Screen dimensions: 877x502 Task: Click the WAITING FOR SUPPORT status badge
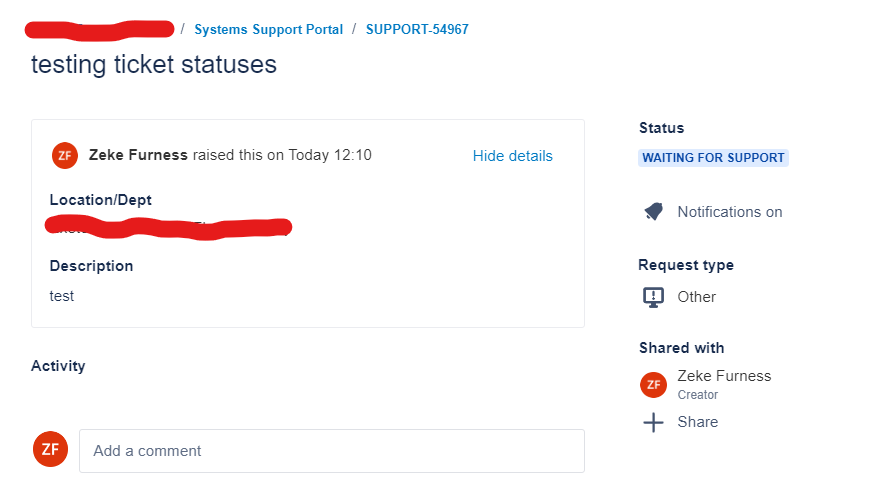pos(713,158)
